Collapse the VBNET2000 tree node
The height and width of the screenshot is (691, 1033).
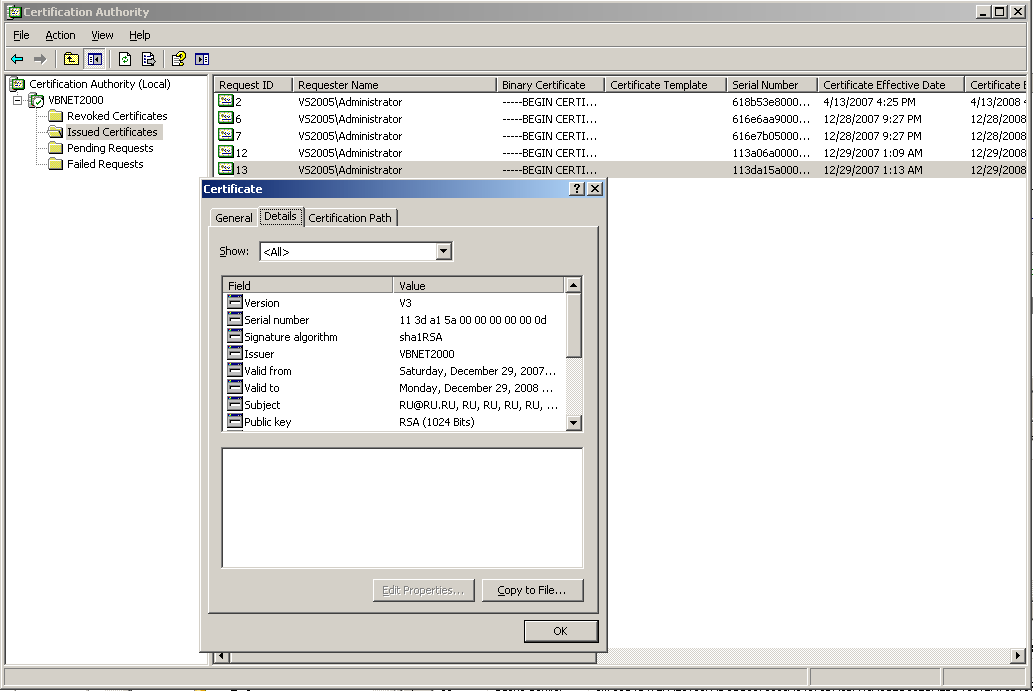click(18, 100)
